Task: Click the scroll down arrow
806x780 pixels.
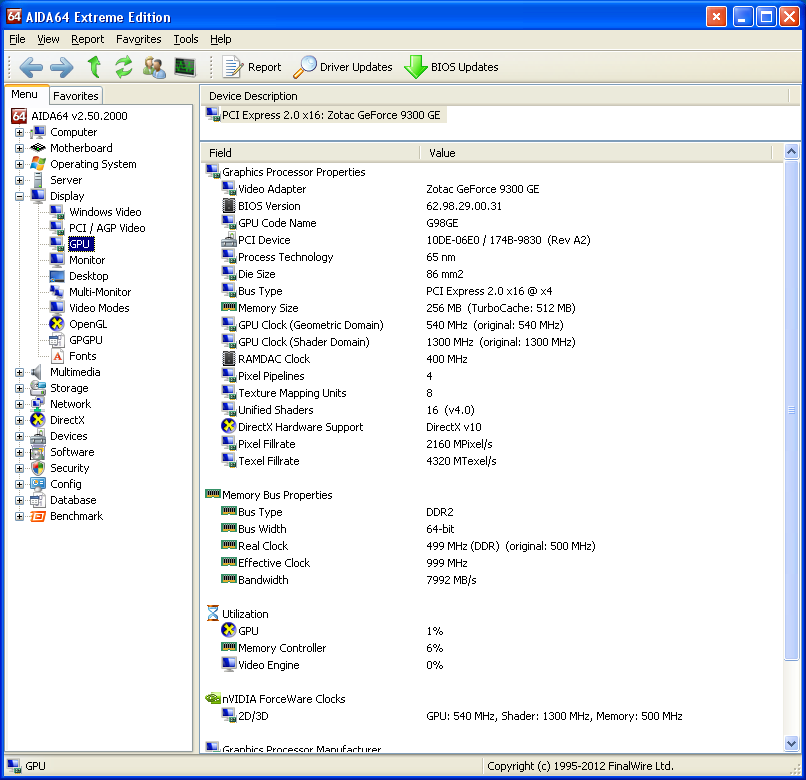Action: tap(792, 743)
